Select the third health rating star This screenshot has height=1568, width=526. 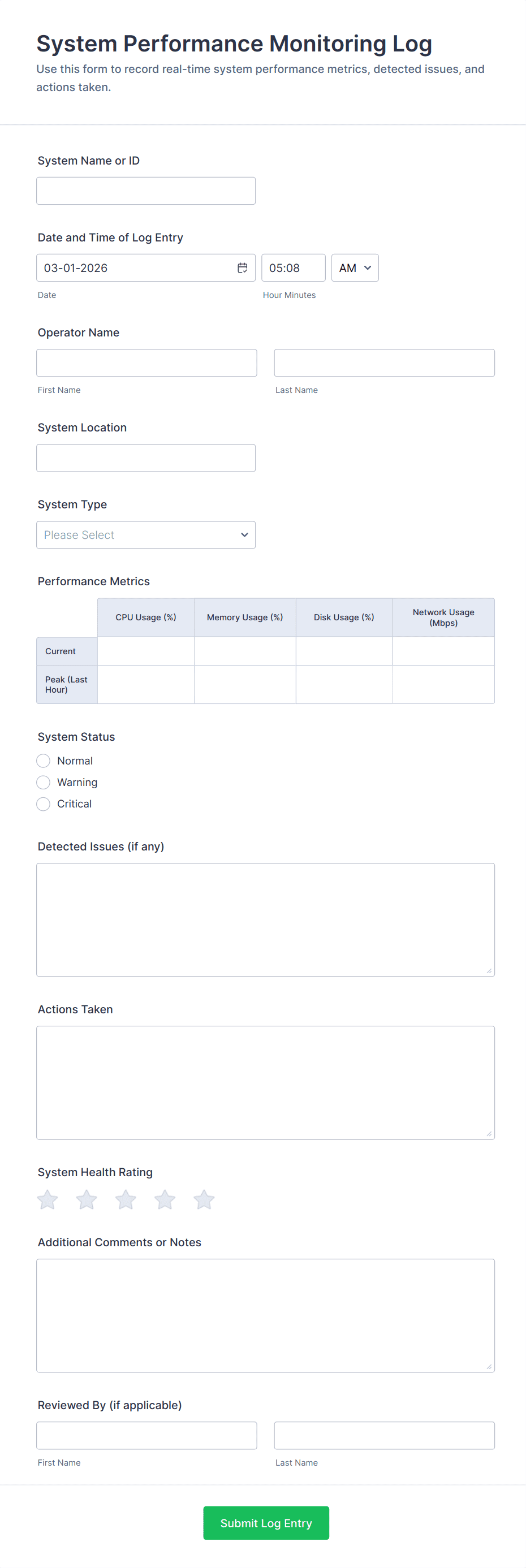coord(126,1200)
